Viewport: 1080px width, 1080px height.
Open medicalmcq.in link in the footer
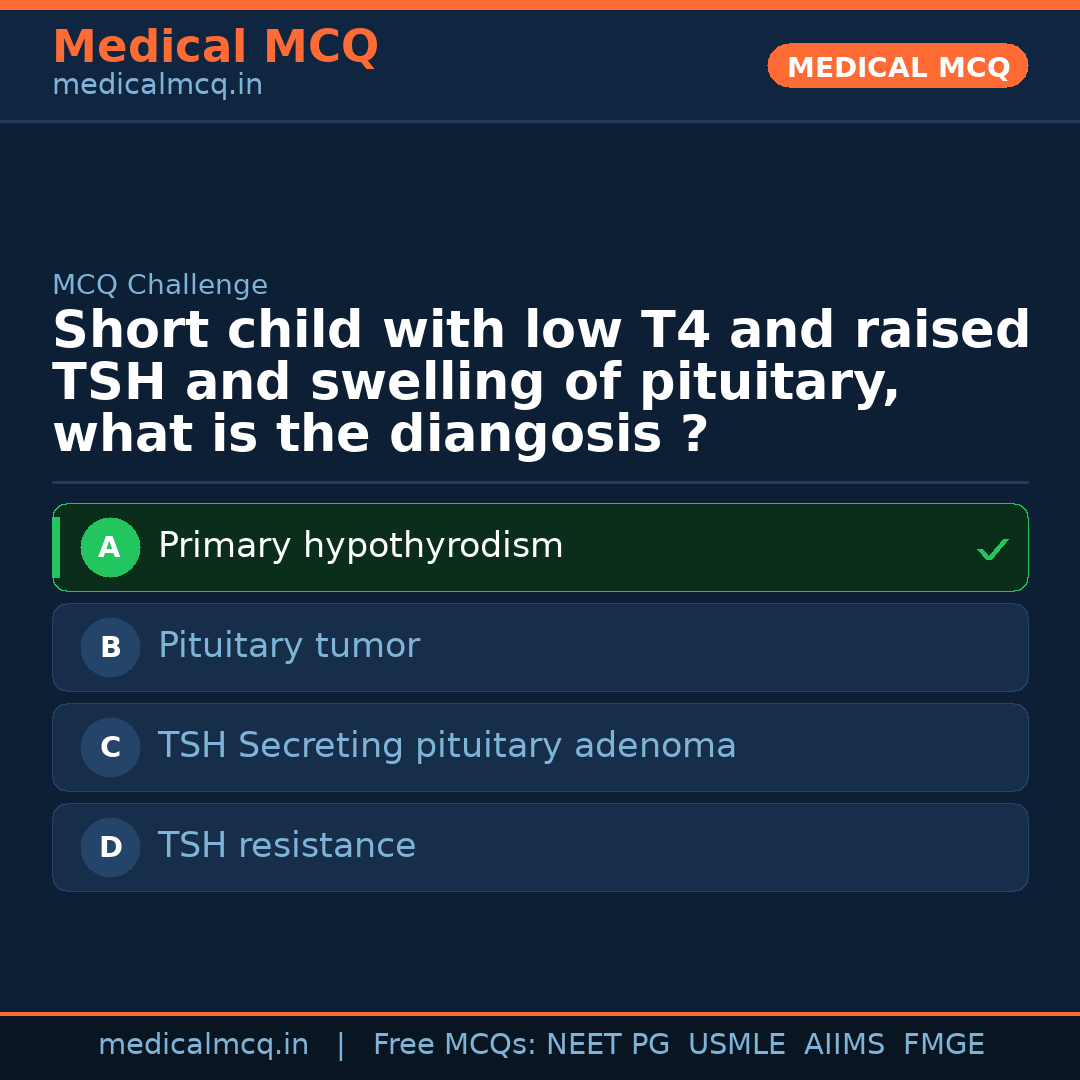[203, 1045]
